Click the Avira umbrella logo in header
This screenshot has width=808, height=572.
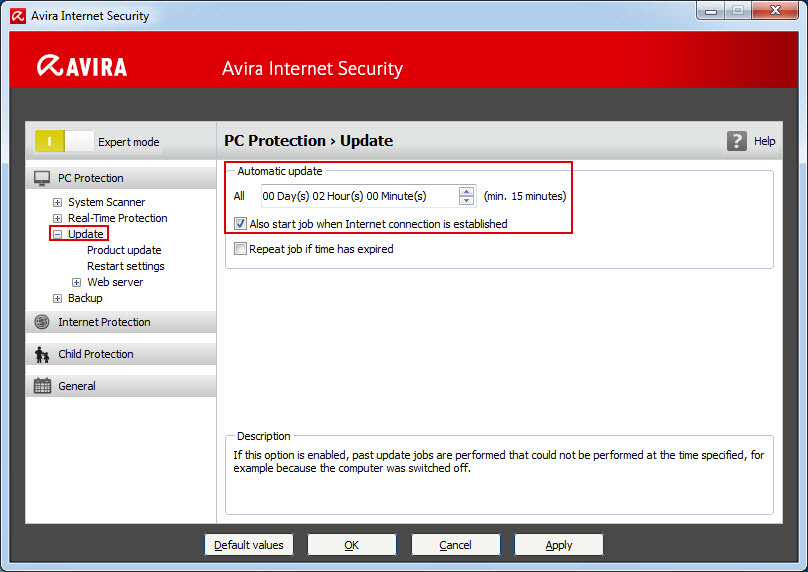(x=48, y=67)
